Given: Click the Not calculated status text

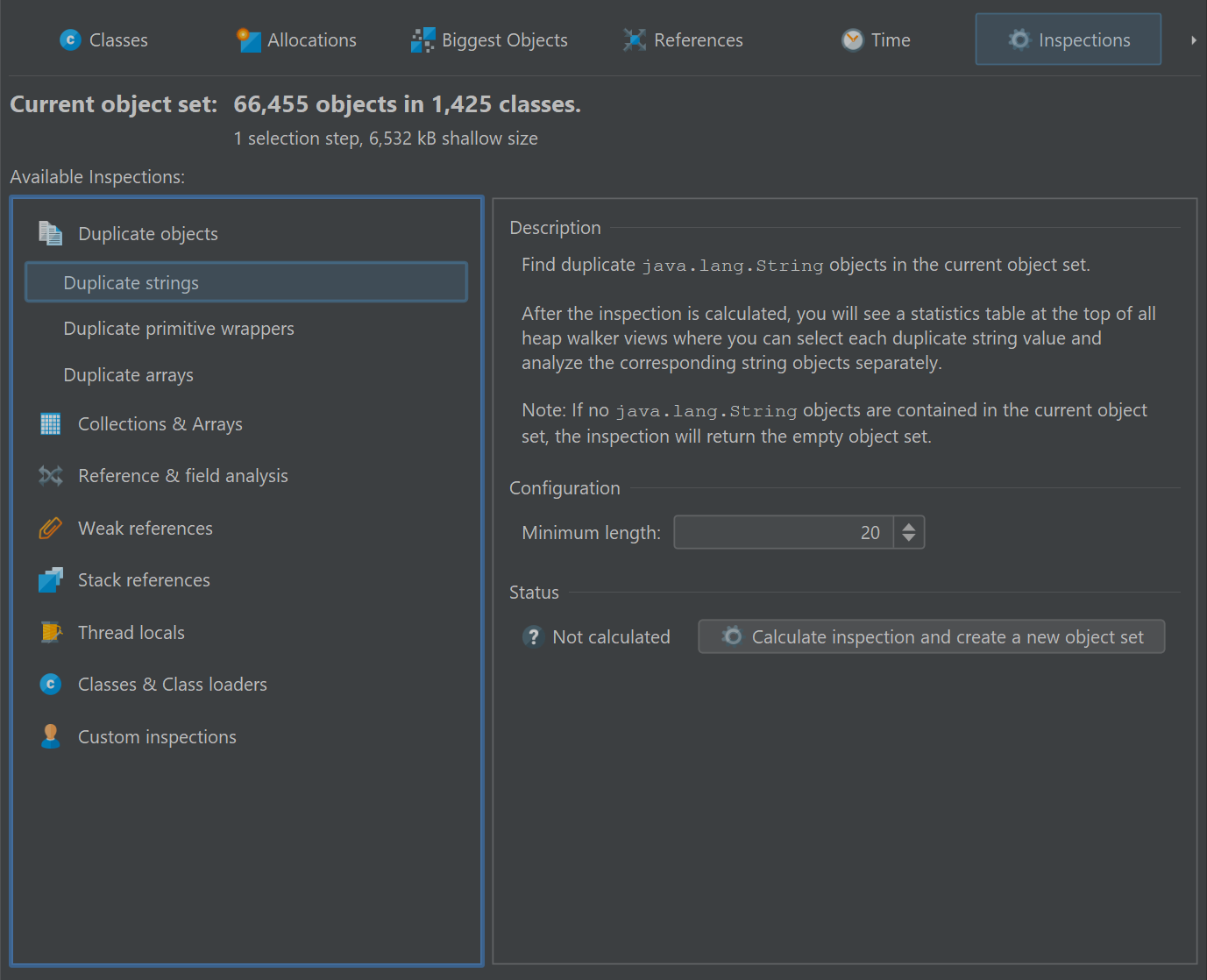Looking at the screenshot, I should click(x=611, y=637).
